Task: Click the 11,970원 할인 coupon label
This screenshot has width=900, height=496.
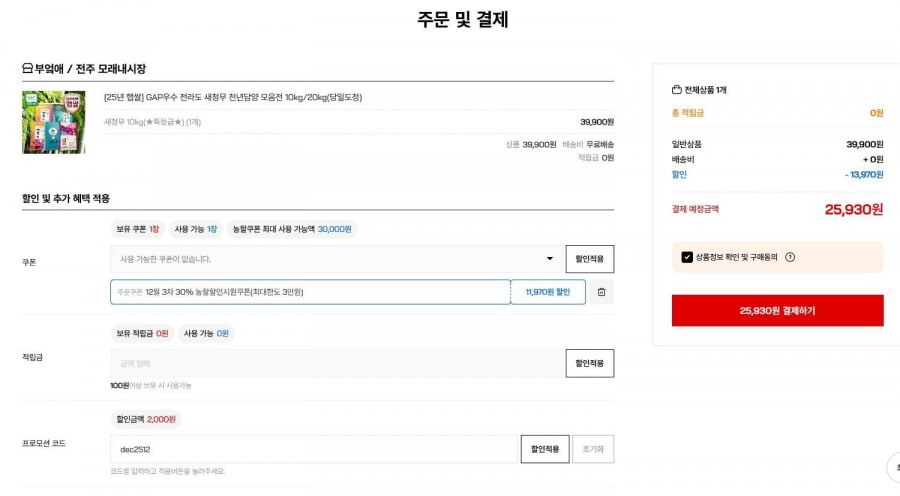Action: coord(548,292)
